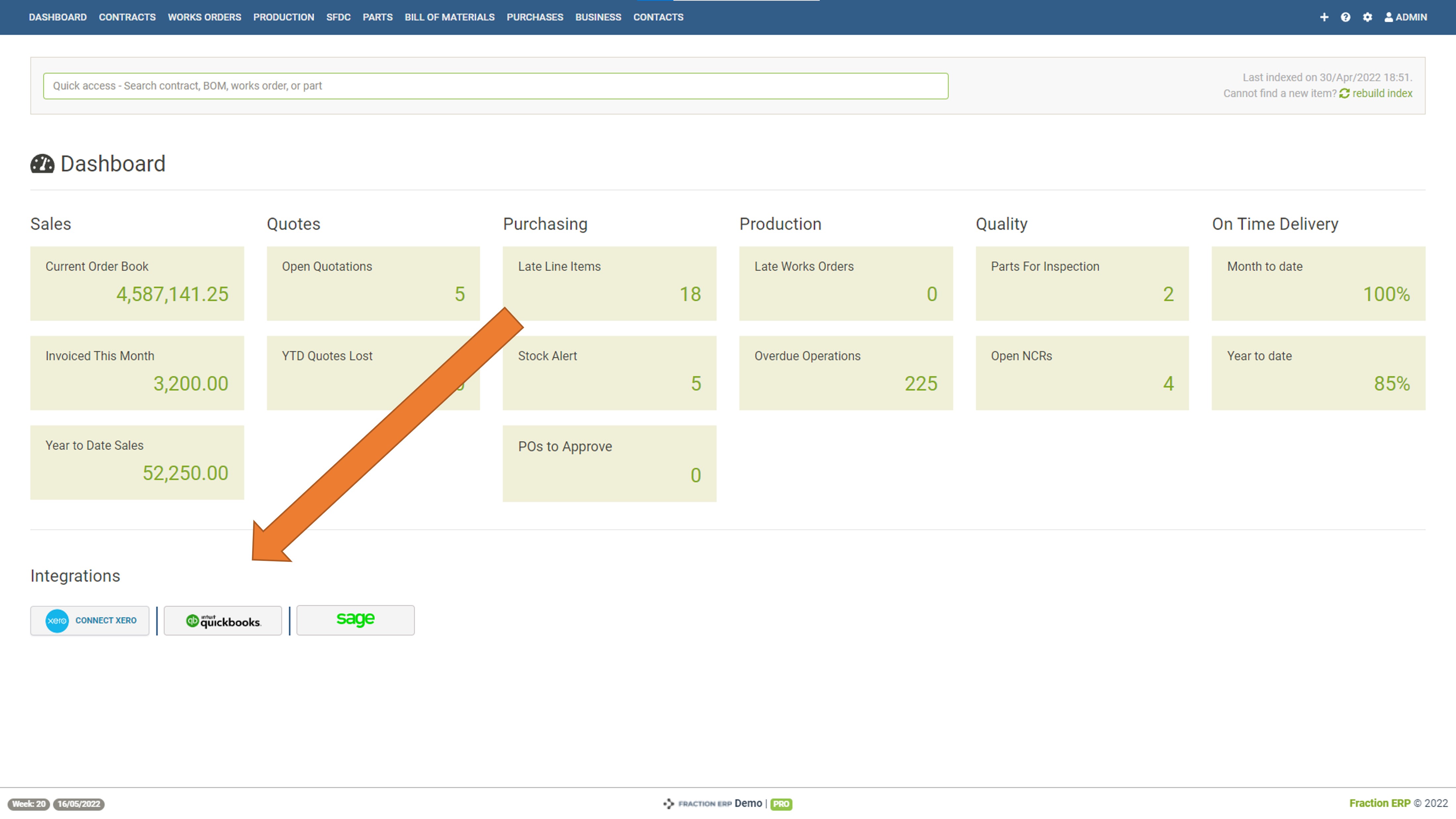Click the plus add-new icon

1324,17
